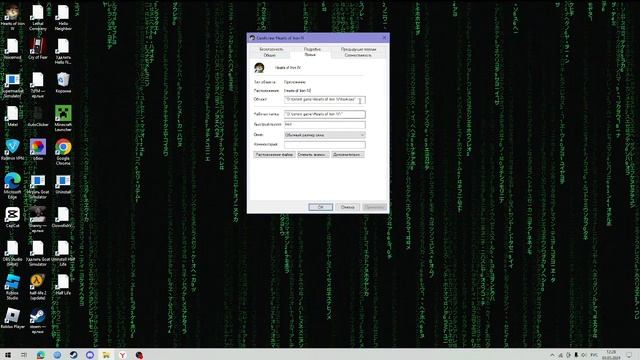The image size is (640, 360).
Task: Open CapCut desktop shortcut
Action: [12, 217]
